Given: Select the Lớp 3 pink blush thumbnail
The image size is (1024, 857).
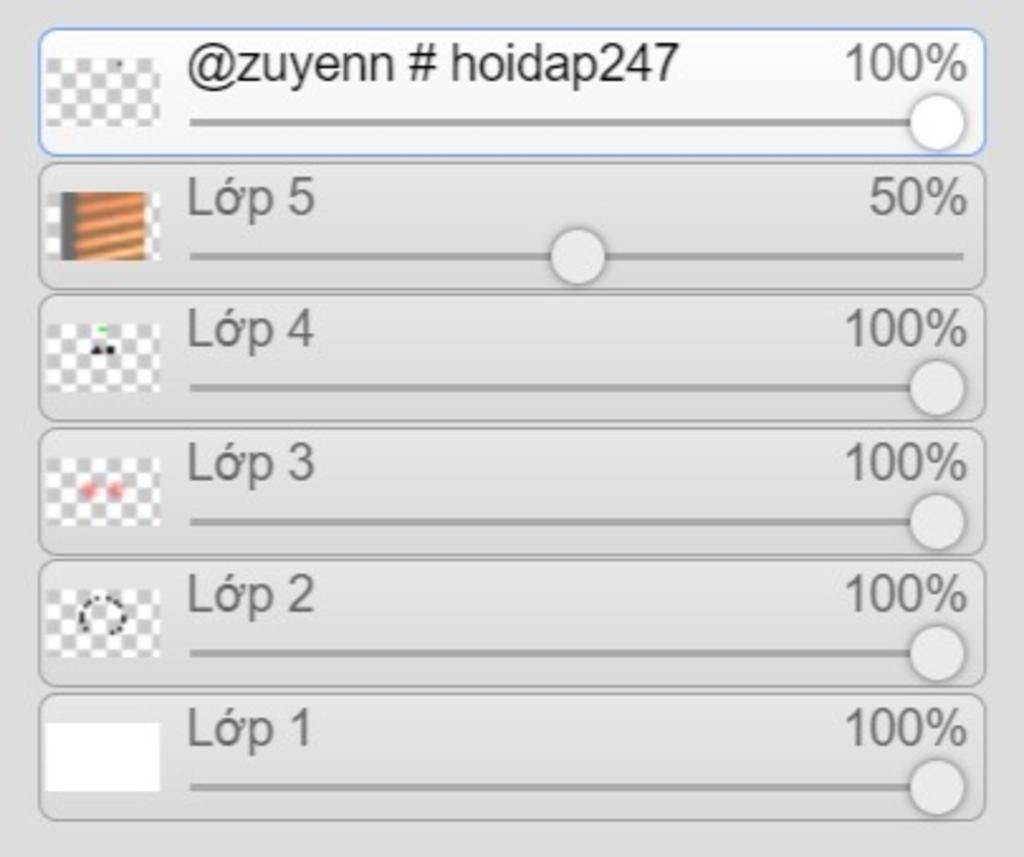Looking at the screenshot, I should pyautogui.click(x=103, y=492).
